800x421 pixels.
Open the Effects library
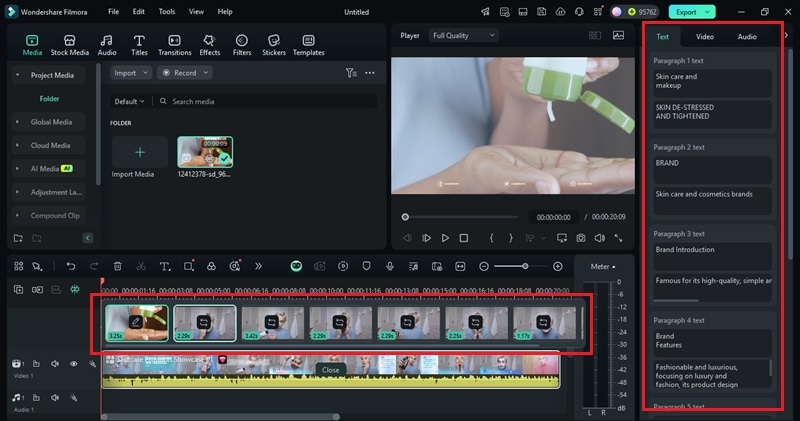click(x=209, y=45)
